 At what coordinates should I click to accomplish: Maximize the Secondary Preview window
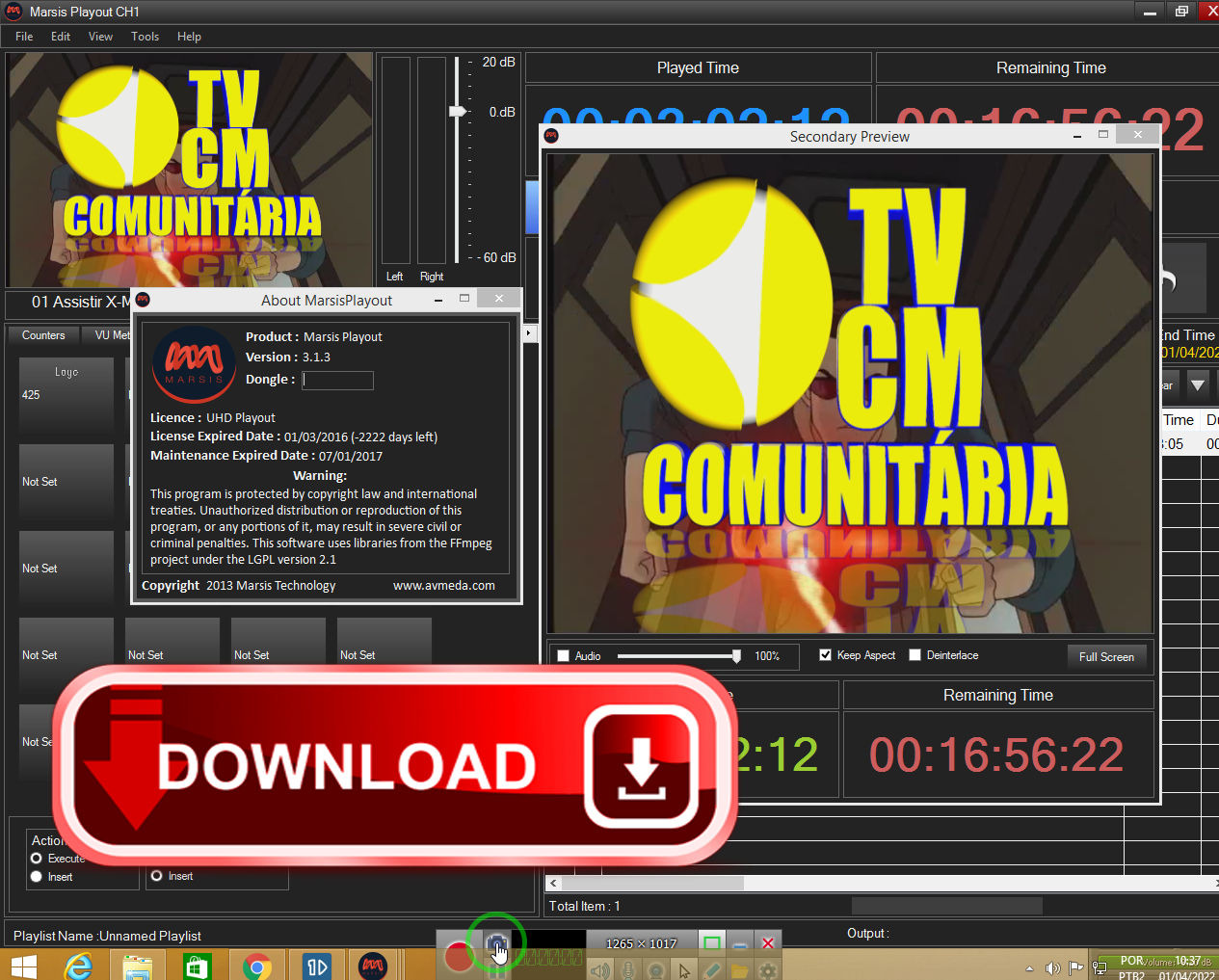[1103, 135]
